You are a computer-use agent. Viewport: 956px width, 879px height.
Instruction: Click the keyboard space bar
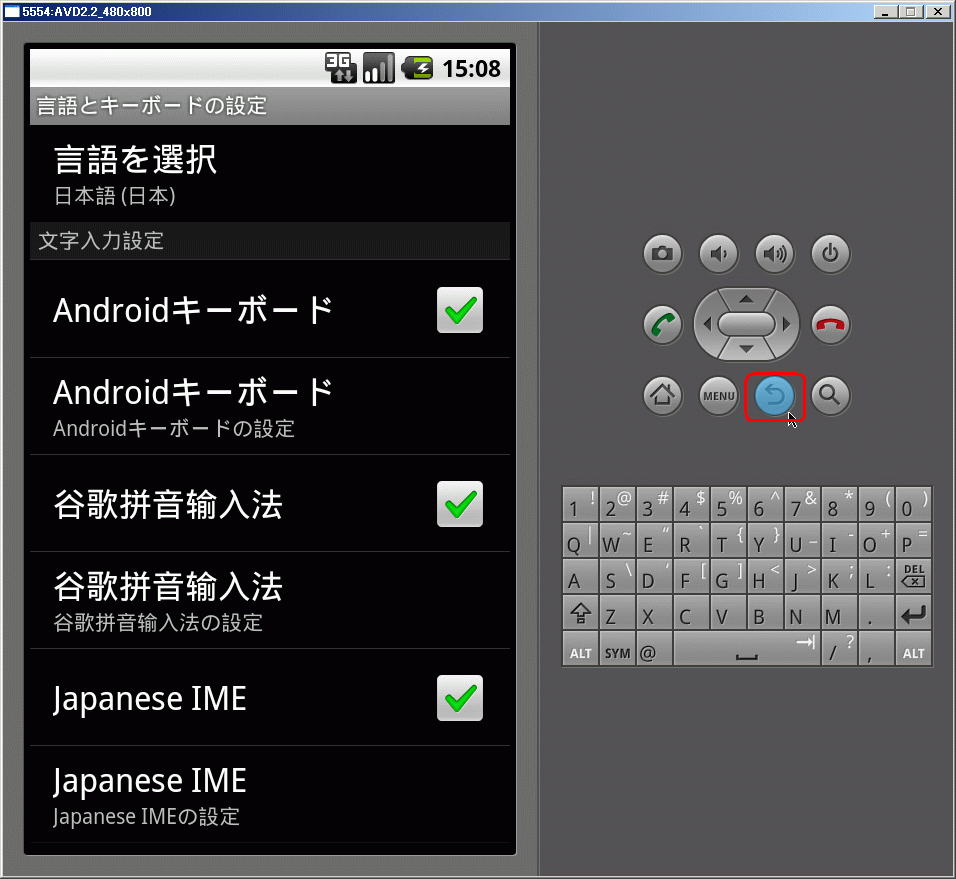(747, 649)
